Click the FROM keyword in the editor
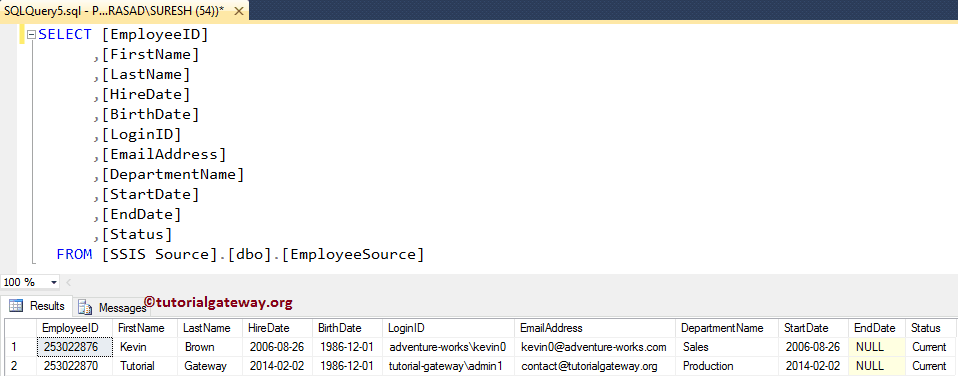Screen dimensions: 958x376 click(x=74, y=254)
